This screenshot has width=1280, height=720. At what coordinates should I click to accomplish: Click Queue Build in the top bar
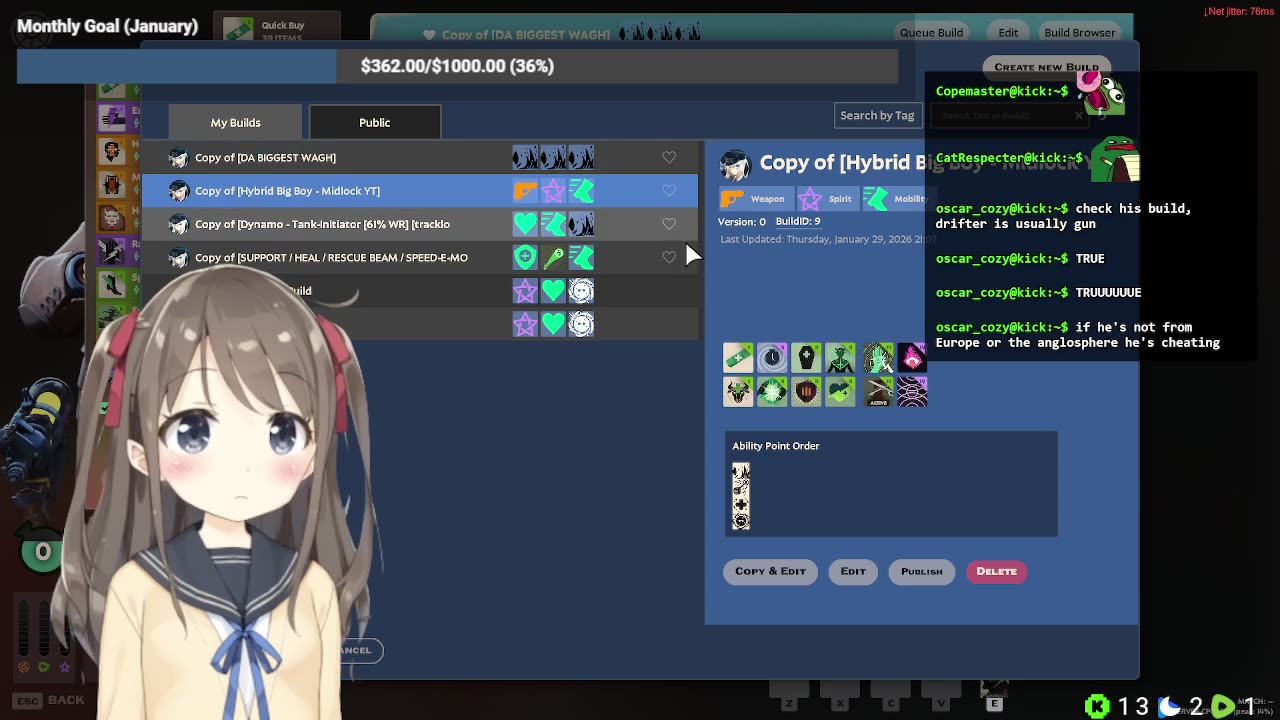point(931,32)
